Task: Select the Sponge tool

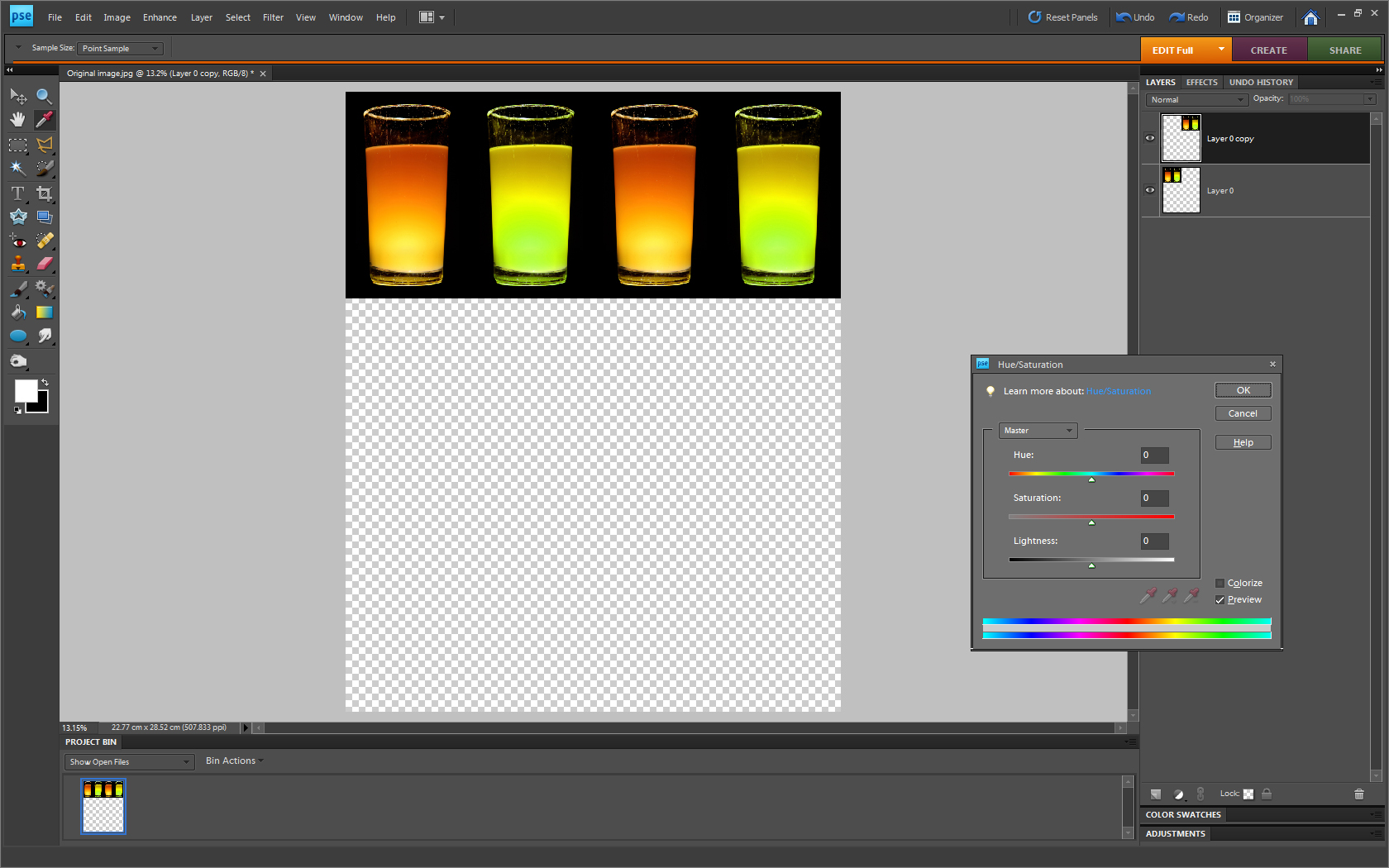Action: point(18,361)
